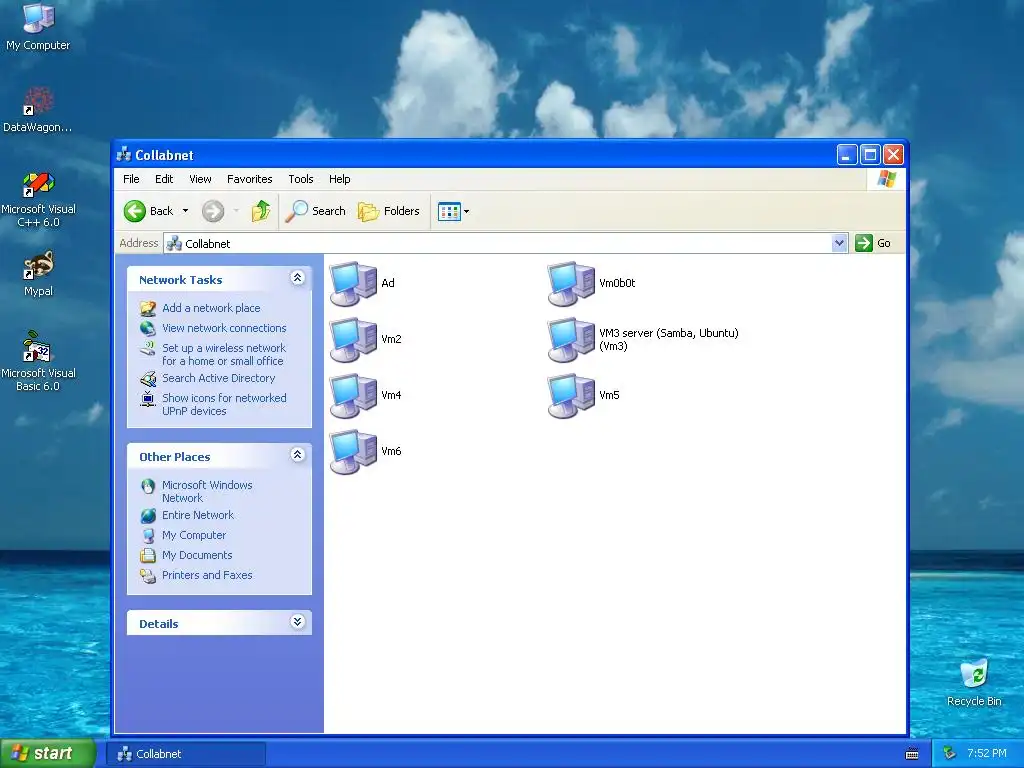Screen dimensions: 1024x768
Task: Click the taskbar clock showing 7:52 PM
Action: point(987,754)
